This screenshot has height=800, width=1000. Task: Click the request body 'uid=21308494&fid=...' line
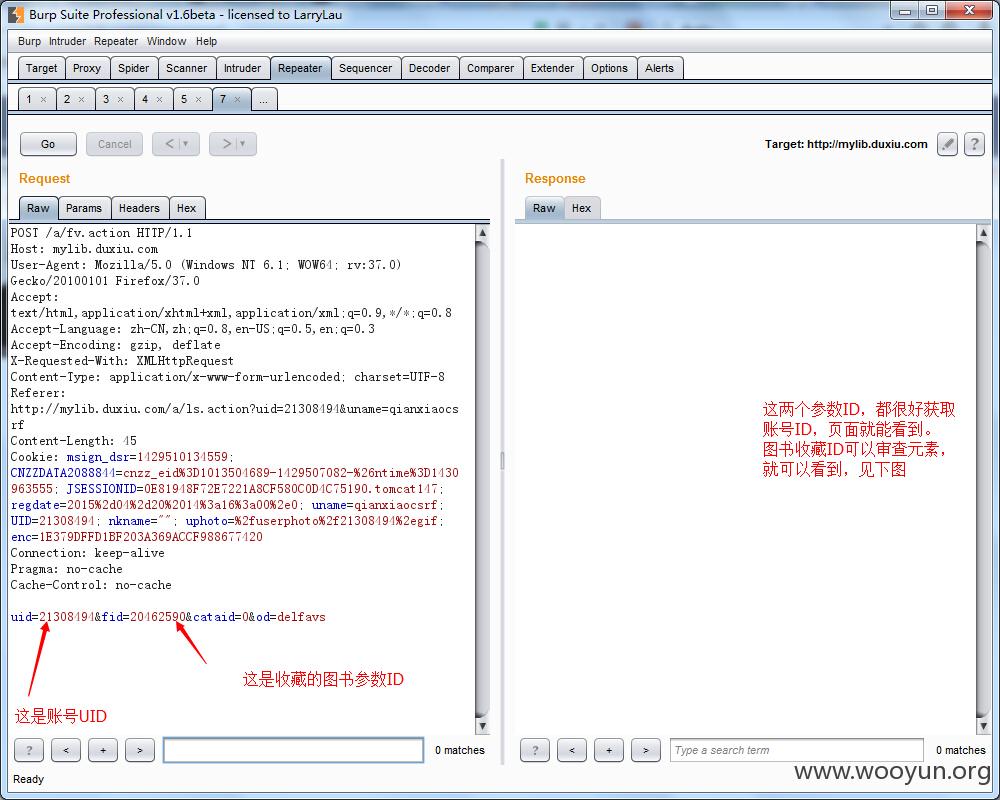168,617
